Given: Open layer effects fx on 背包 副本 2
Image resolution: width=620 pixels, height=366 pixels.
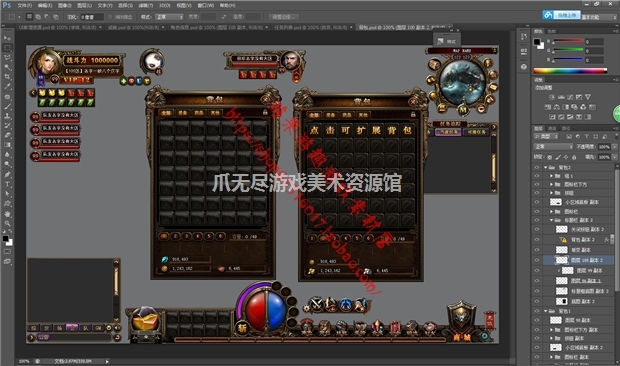Looking at the screenshot, I should [x=607, y=240].
